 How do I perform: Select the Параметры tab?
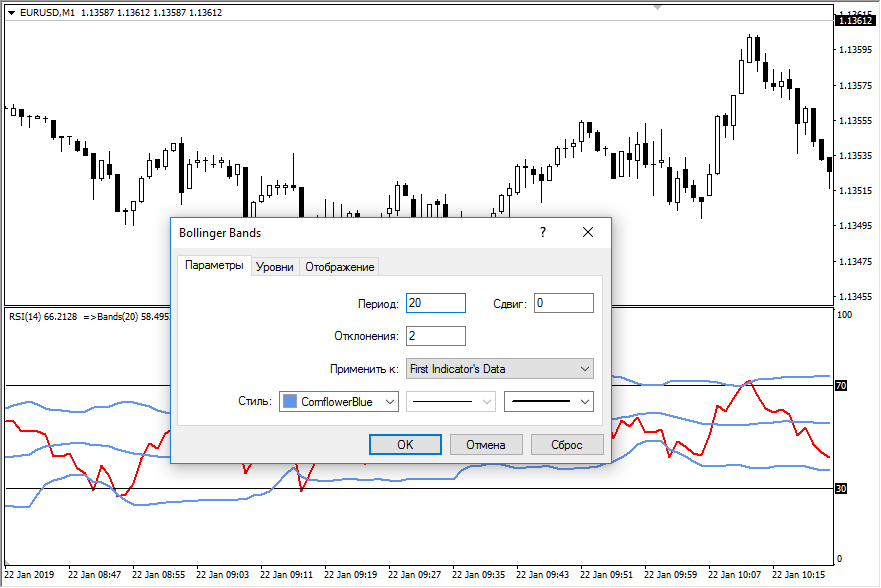pos(214,266)
